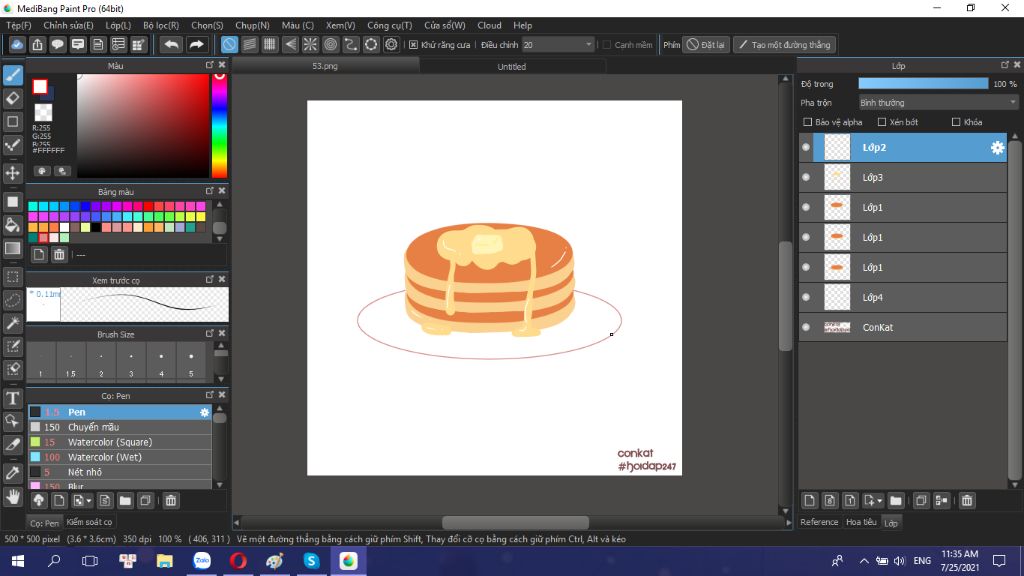Toggle Khử răng cưa checkbox

click(x=413, y=44)
